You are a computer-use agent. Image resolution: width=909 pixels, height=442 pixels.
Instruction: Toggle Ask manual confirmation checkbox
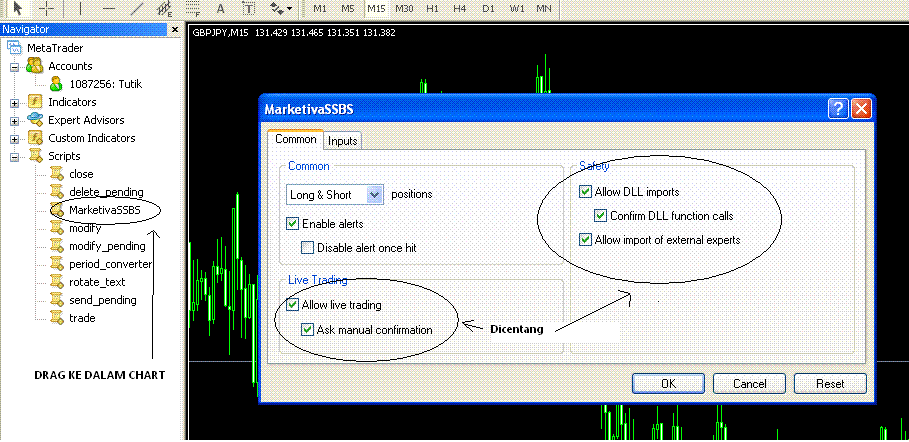pos(309,329)
